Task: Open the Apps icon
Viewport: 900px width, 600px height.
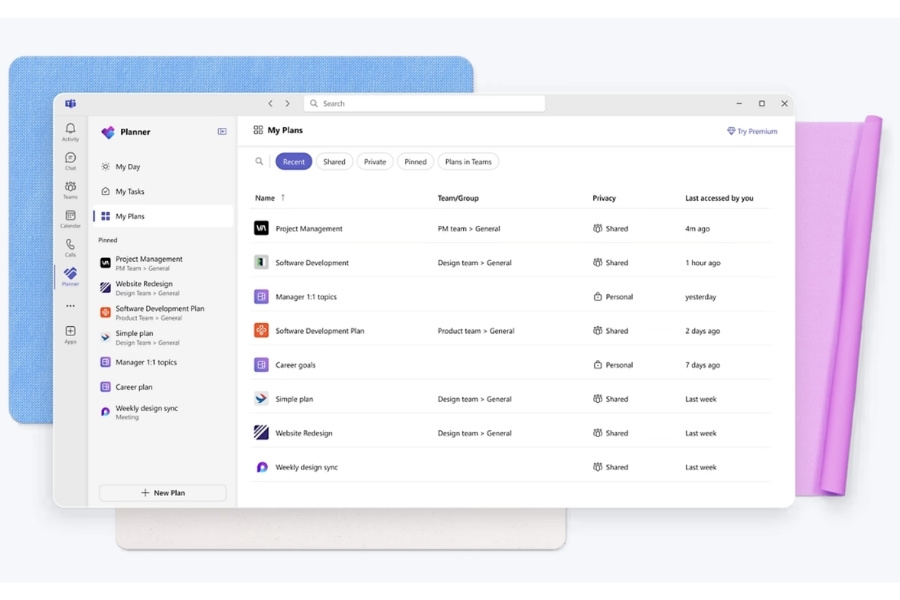Action: [70, 330]
